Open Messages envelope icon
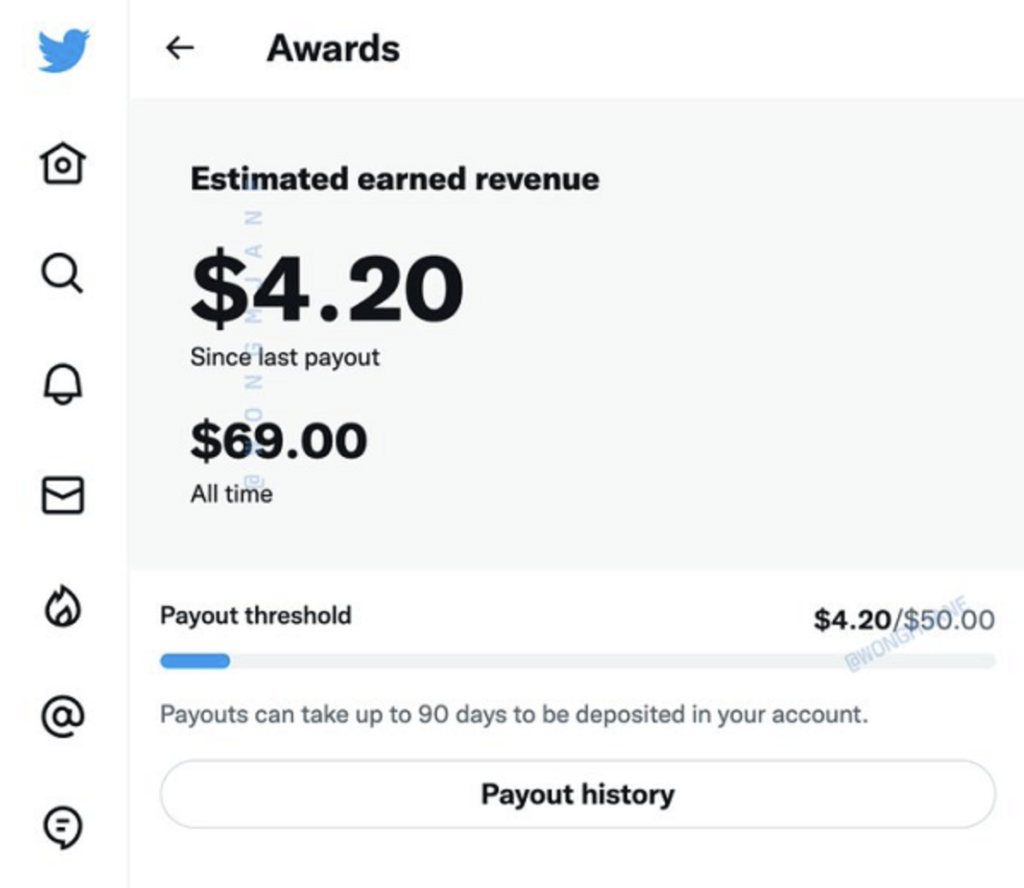 tap(63, 495)
